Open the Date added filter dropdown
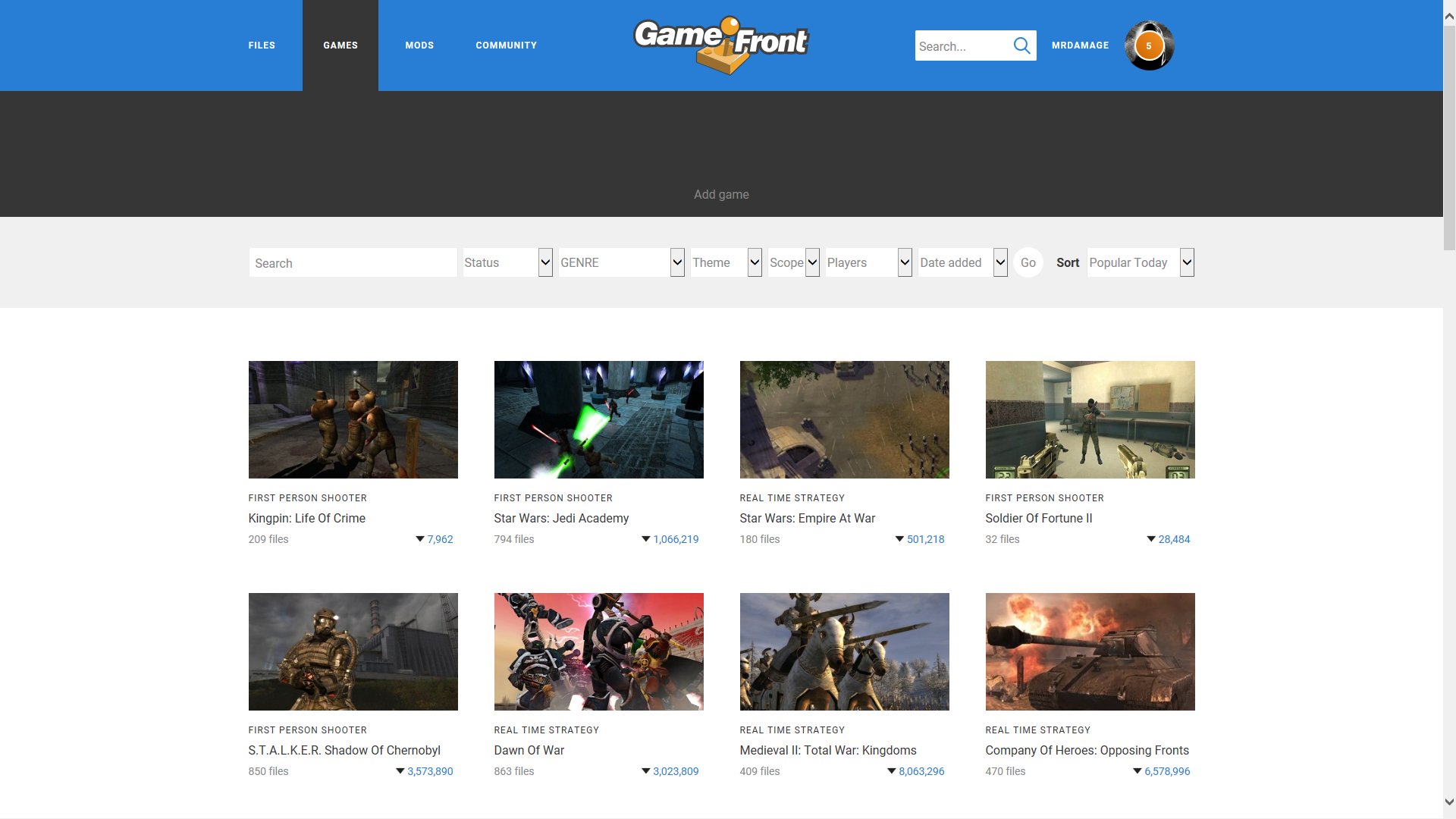Image resolution: width=1456 pixels, height=819 pixels. click(x=962, y=262)
